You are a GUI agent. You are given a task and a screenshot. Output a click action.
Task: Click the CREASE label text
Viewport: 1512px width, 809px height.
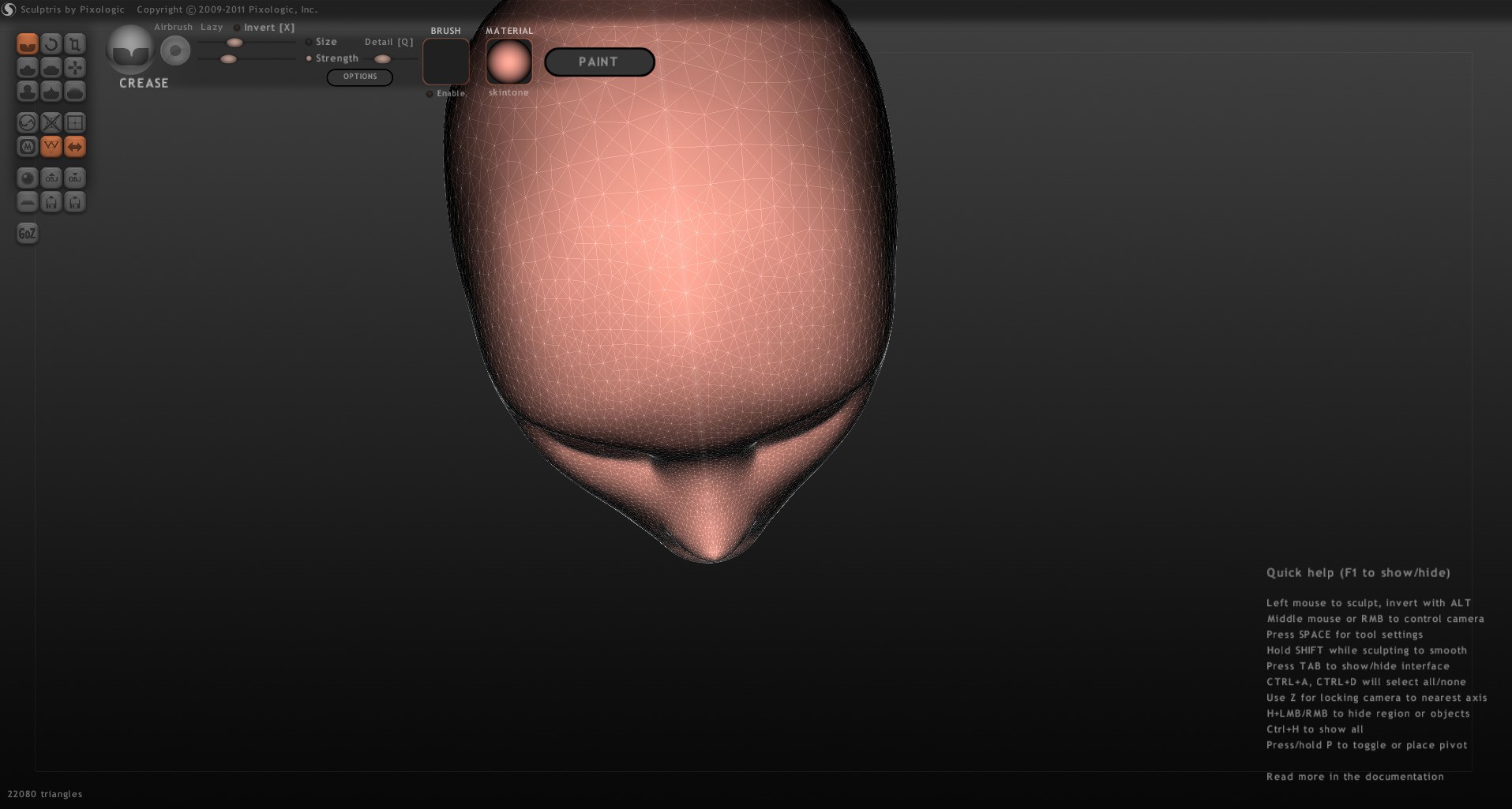144,83
